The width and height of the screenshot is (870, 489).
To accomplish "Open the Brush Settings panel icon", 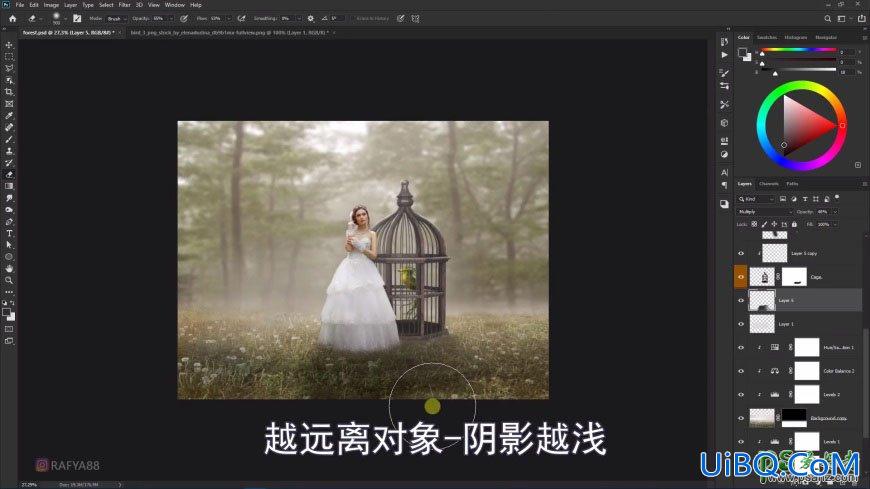I will [724, 73].
